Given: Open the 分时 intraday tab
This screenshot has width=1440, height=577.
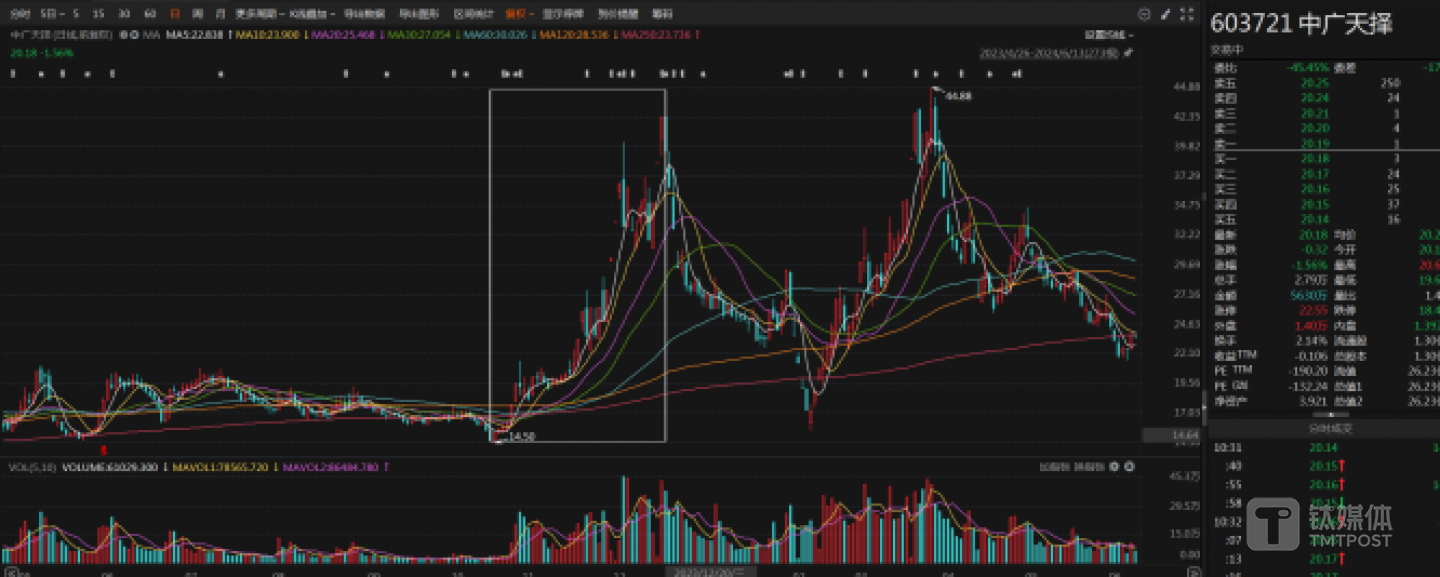Looking at the screenshot, I should (x=20, y=14).
